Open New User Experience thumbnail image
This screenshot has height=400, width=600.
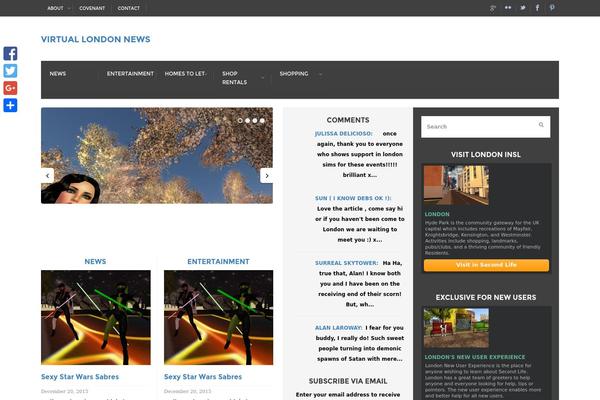point(456,328)
